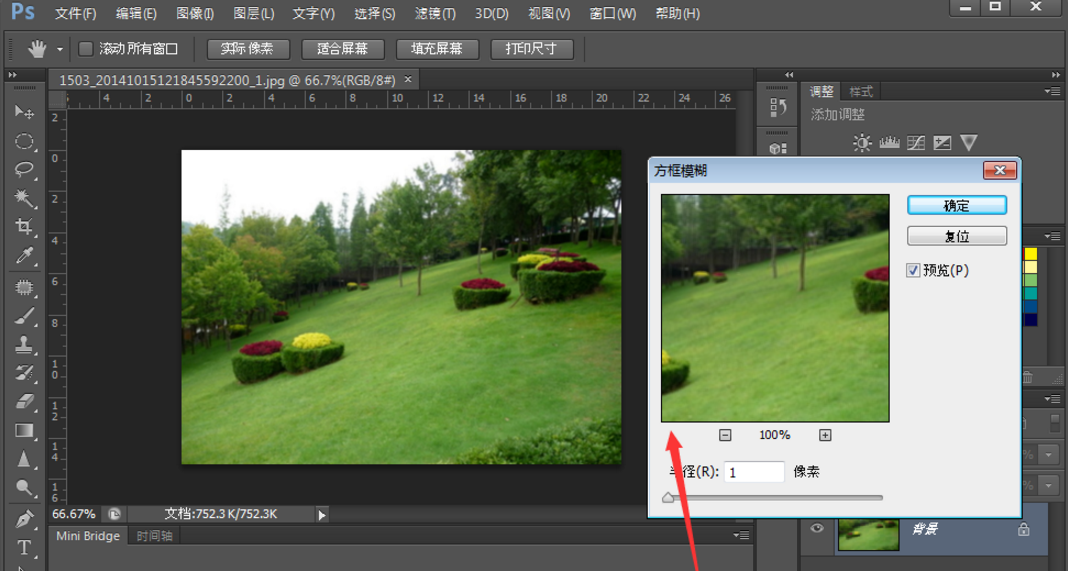Confirm the box blur with 确定
The width and height of the screenshot is (1068, 571).
click(956, 205)
